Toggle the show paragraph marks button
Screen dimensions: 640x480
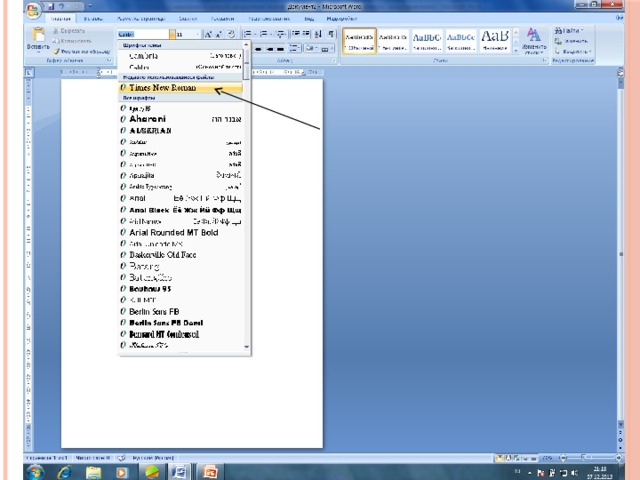[x=331, y=34]
